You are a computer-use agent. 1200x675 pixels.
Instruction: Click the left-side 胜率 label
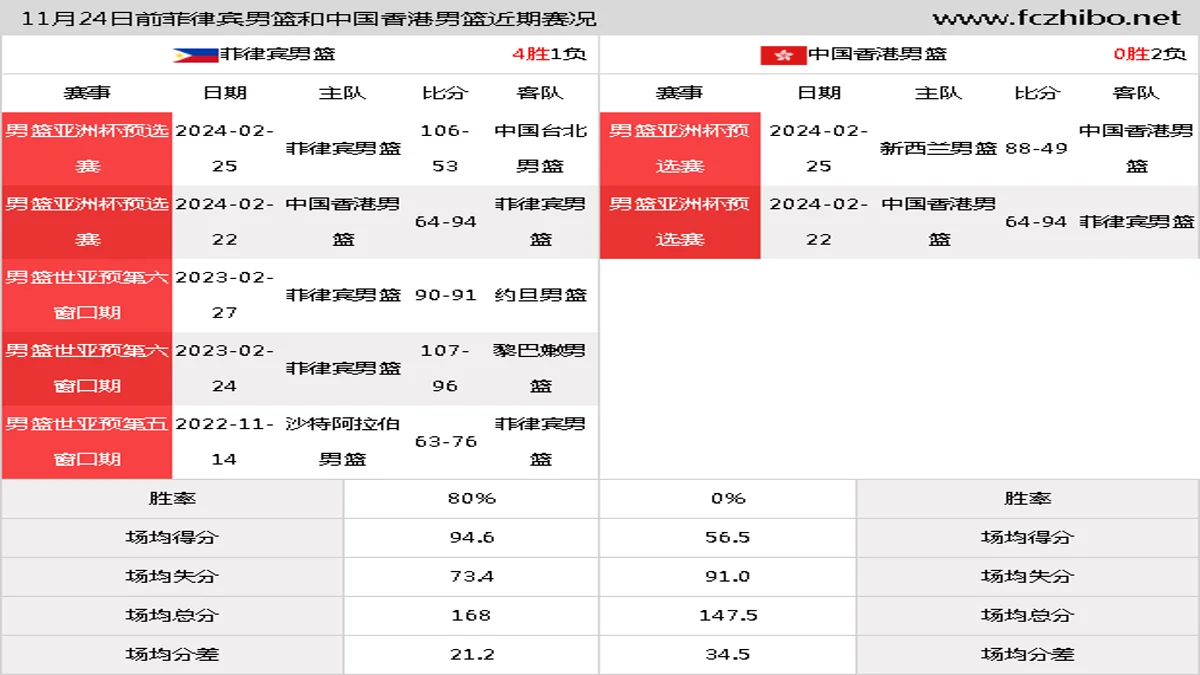172,498
